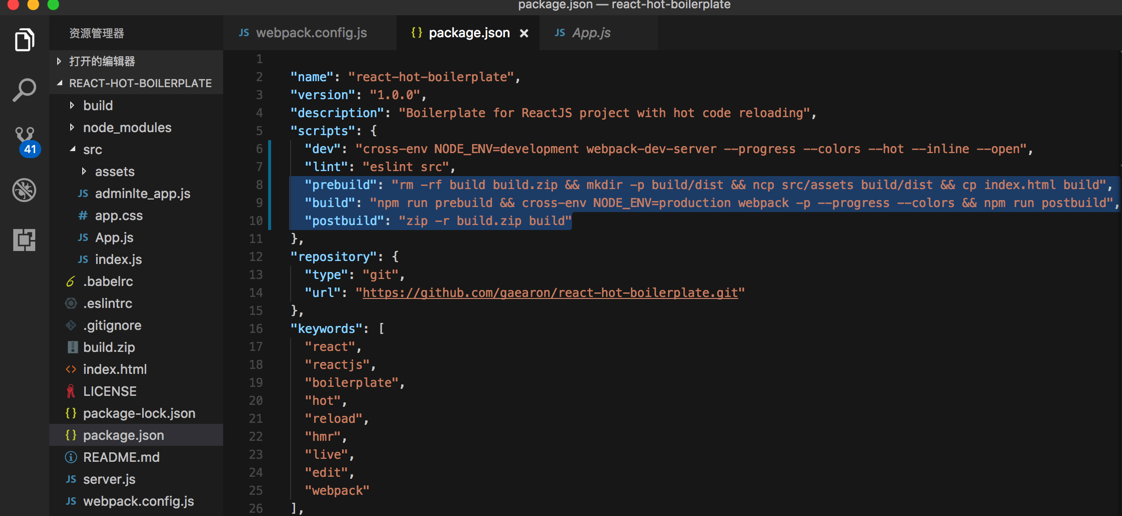Expand the assets subfolder
Screen dimensions: 1122x516
point(114,171)
